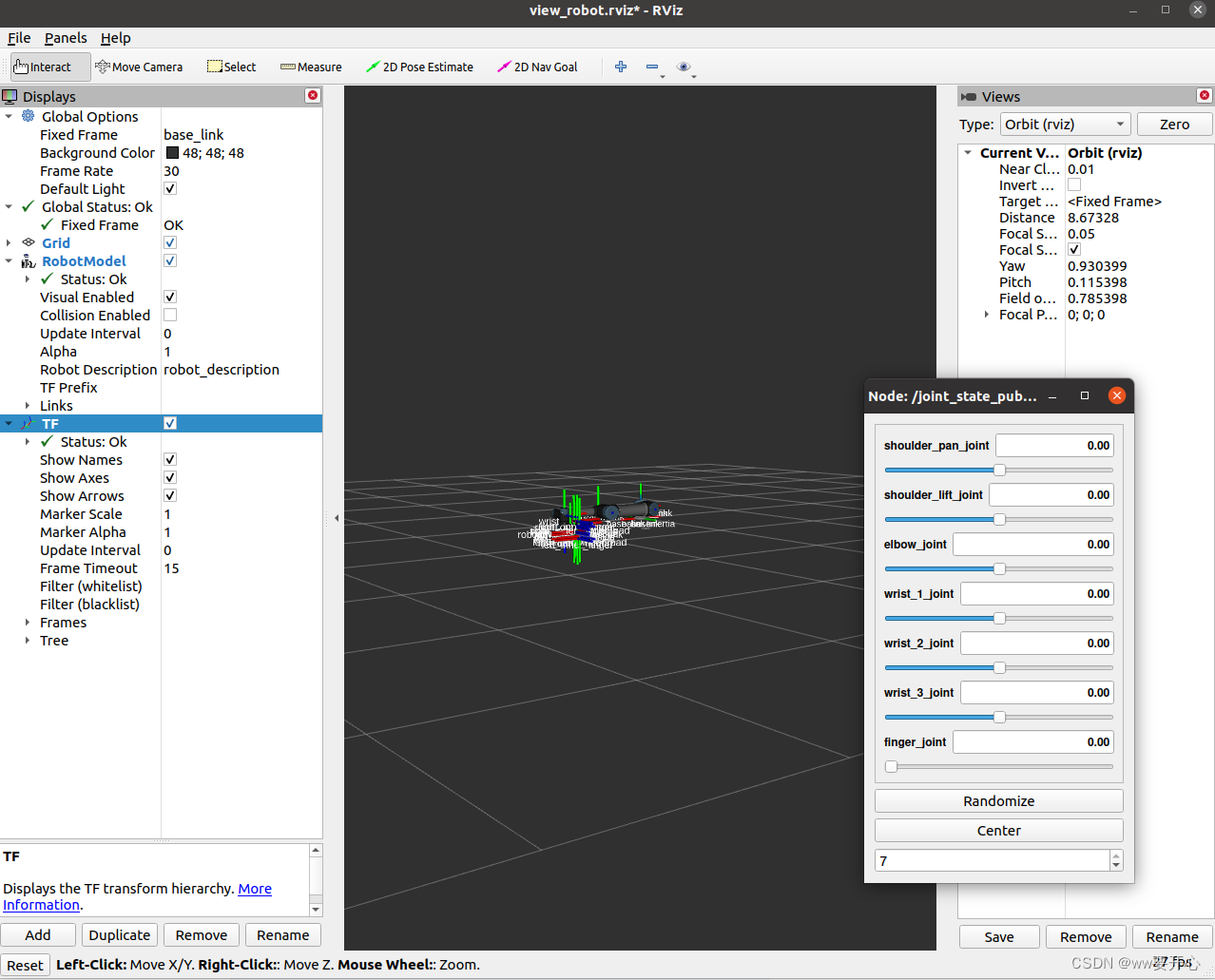Click the Zero view button
Viewport: 1215px width, 980px height.
click(x=1174, y=124)
